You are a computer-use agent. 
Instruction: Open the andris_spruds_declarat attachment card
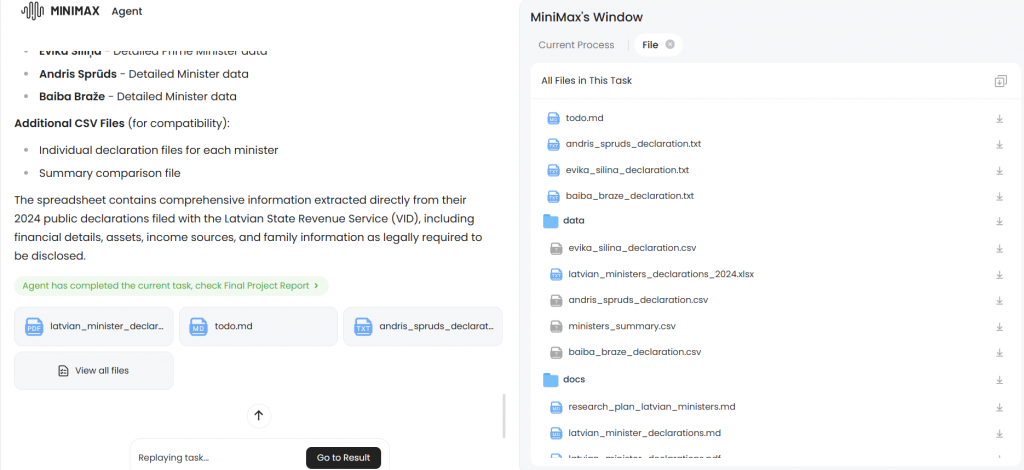423,326
